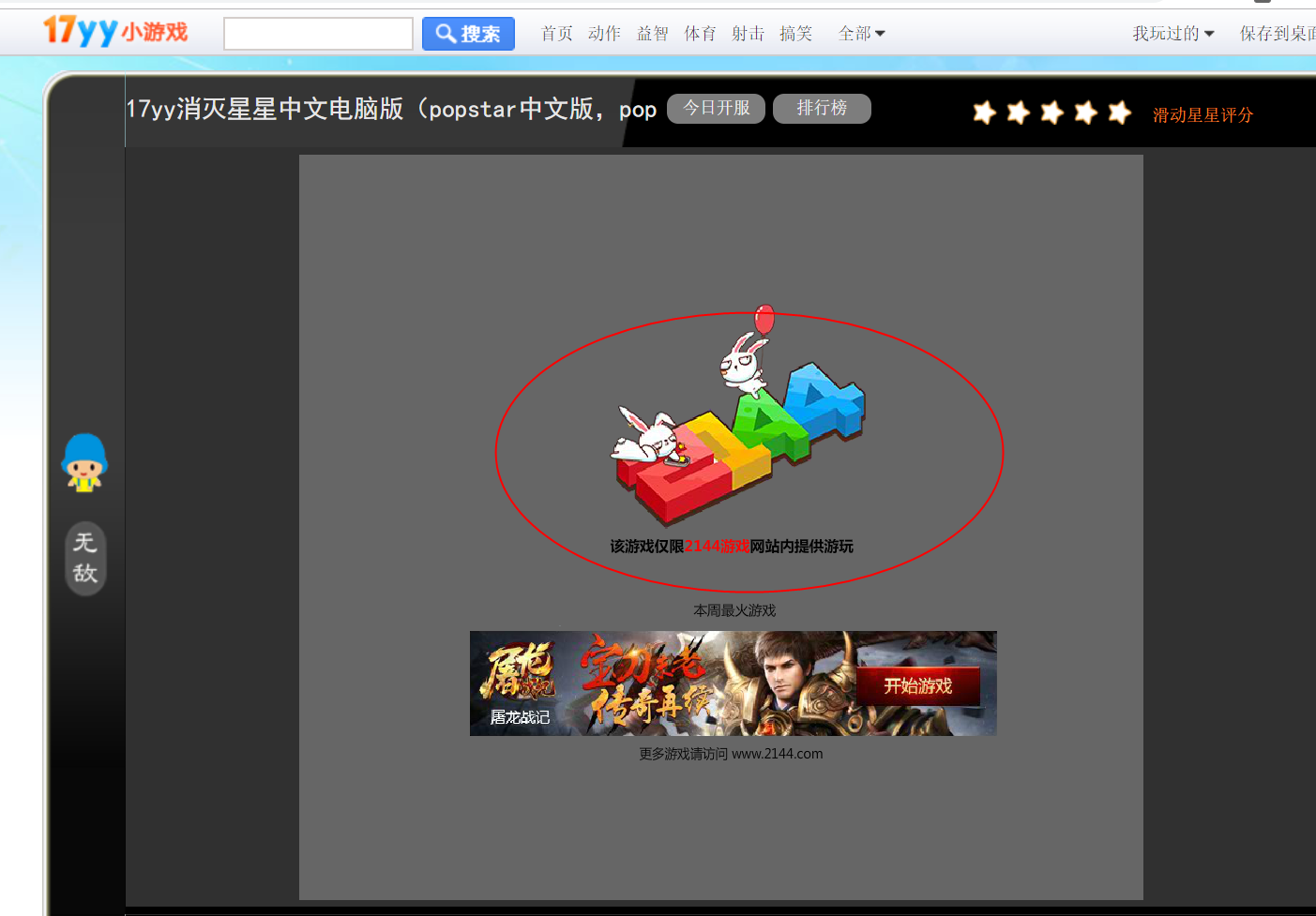Open the red 2144游戏 link text
The height and width of the screenshot is (916, 1316).
point(717,547)
